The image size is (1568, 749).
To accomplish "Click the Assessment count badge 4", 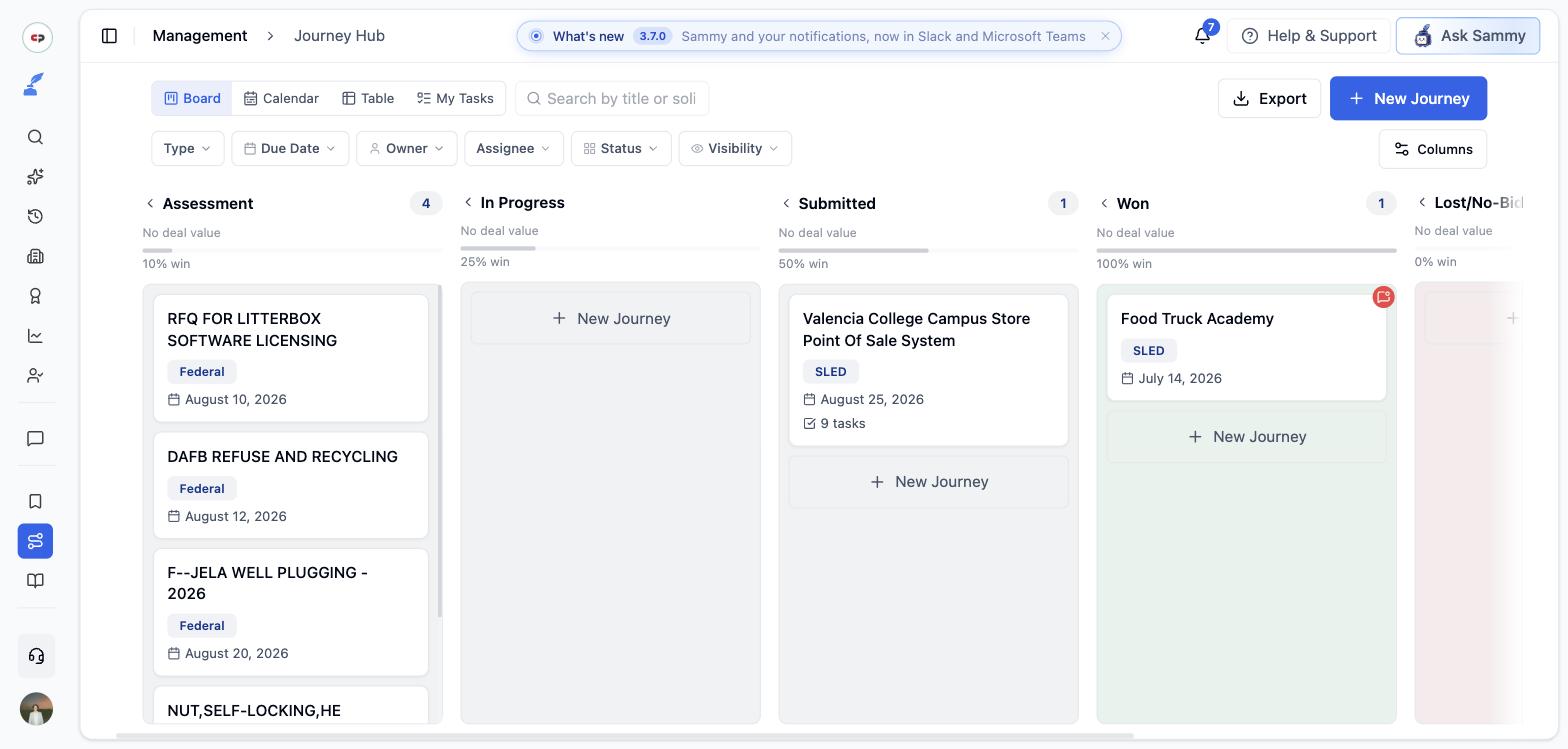I will tap(426, 204).
